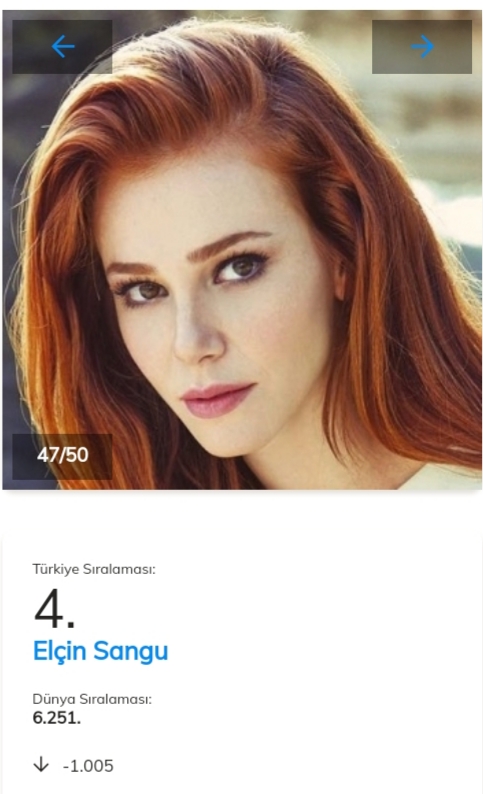Screen dimensions: 483x794
Task: Select the Türkiye Sıralaması label
Action: click(94, 569)
